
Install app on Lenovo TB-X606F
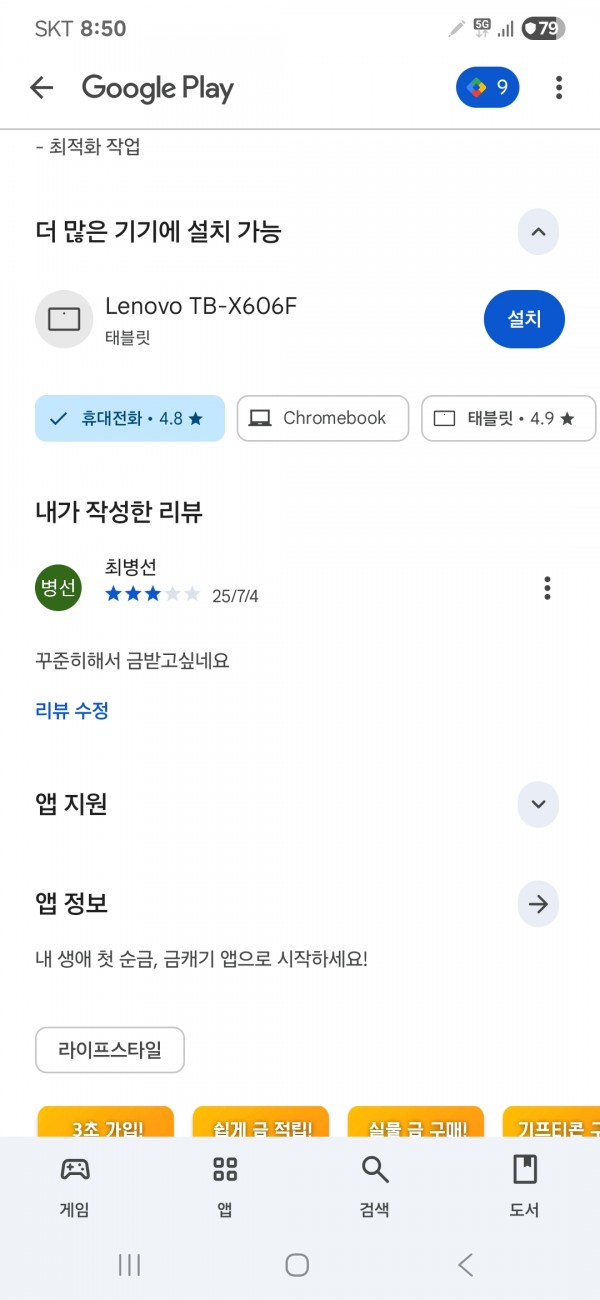pyautogui.click(x=524, y=320)
